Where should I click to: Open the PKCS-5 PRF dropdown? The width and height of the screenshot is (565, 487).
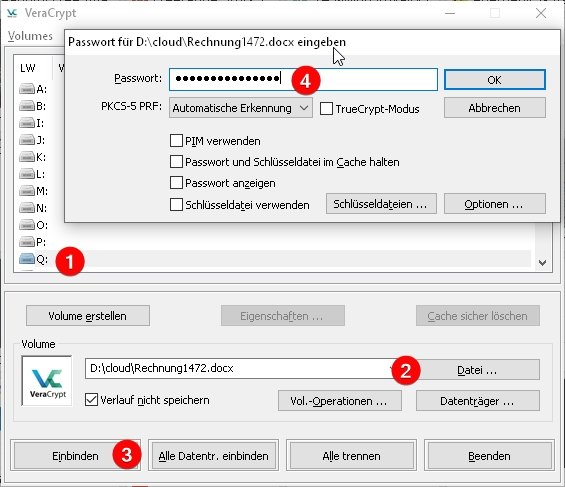point(241,108)
